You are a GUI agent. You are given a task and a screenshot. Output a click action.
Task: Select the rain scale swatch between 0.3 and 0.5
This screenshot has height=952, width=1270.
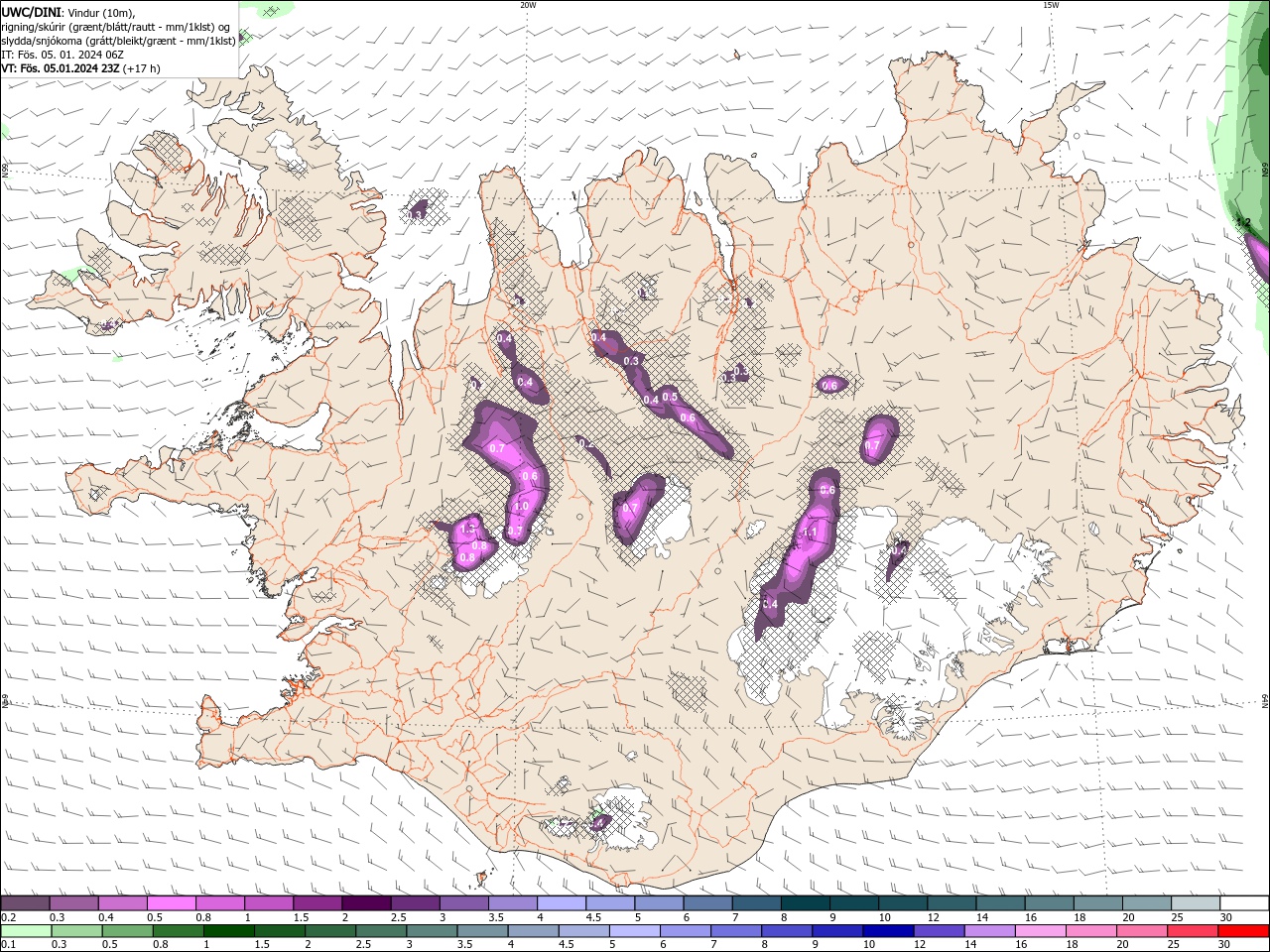pos(76,930)
